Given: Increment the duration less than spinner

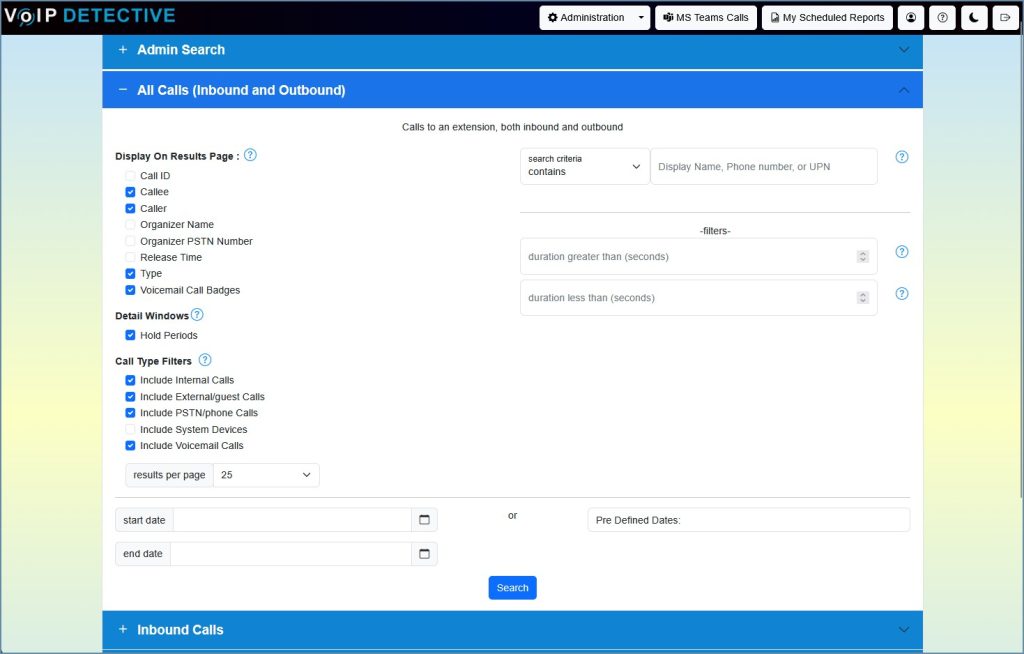Looking at the screenshot, I should click(862, 294).
